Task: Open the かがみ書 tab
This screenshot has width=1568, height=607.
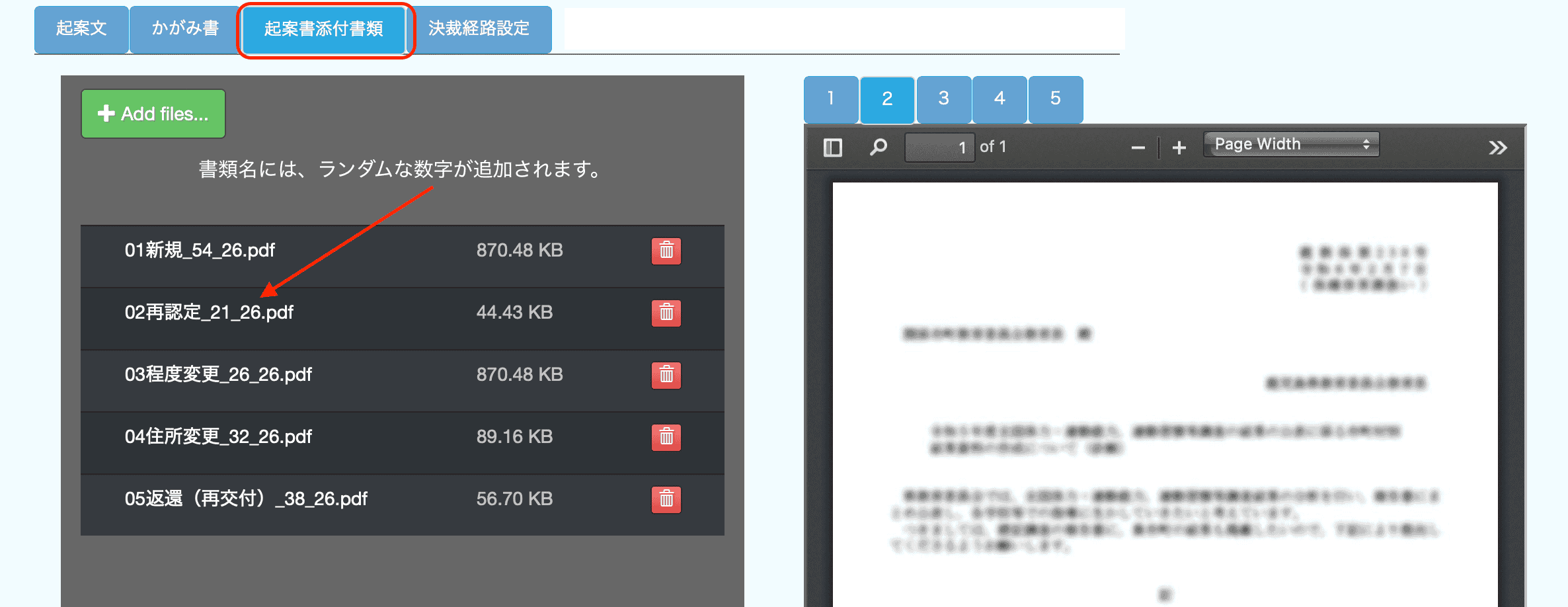Action: [185, 28]
